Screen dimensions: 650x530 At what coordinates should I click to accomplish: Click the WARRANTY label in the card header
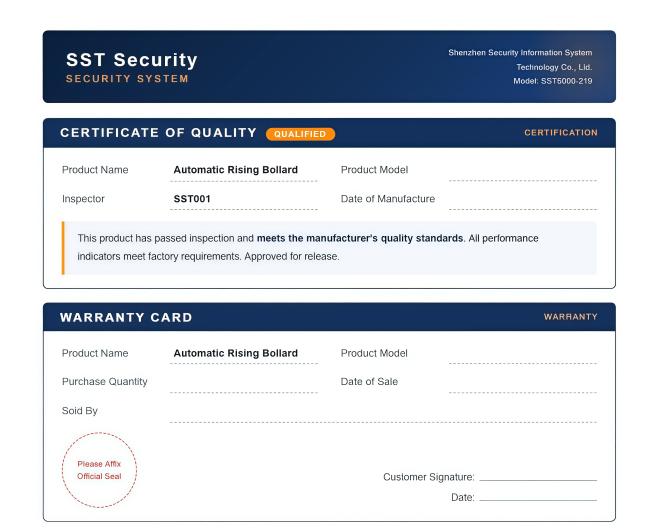click(570, 317)
